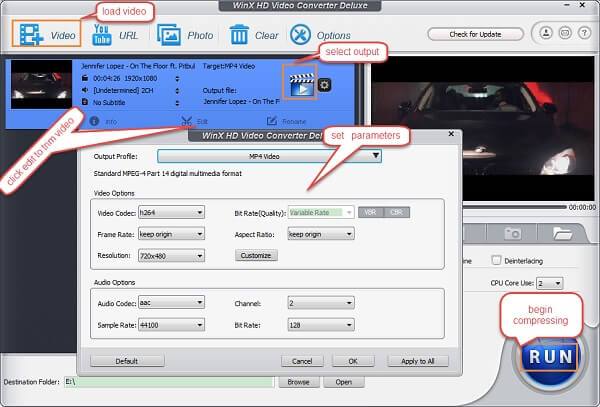Click the video preview pane
Viewport: 600px width, 407px height.
pos(483,129)
